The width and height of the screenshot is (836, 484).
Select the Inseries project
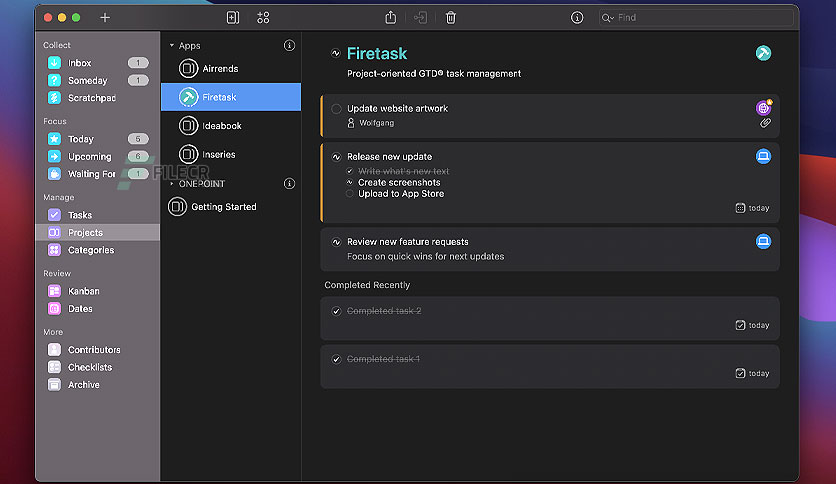(x=231, y=155)
